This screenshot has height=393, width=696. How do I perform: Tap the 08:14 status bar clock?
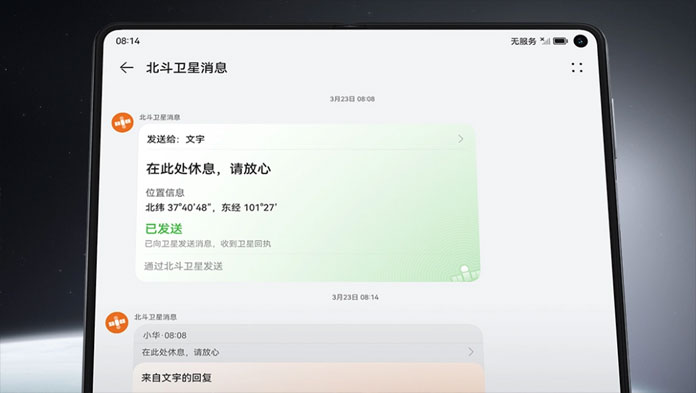click(128, 41)
